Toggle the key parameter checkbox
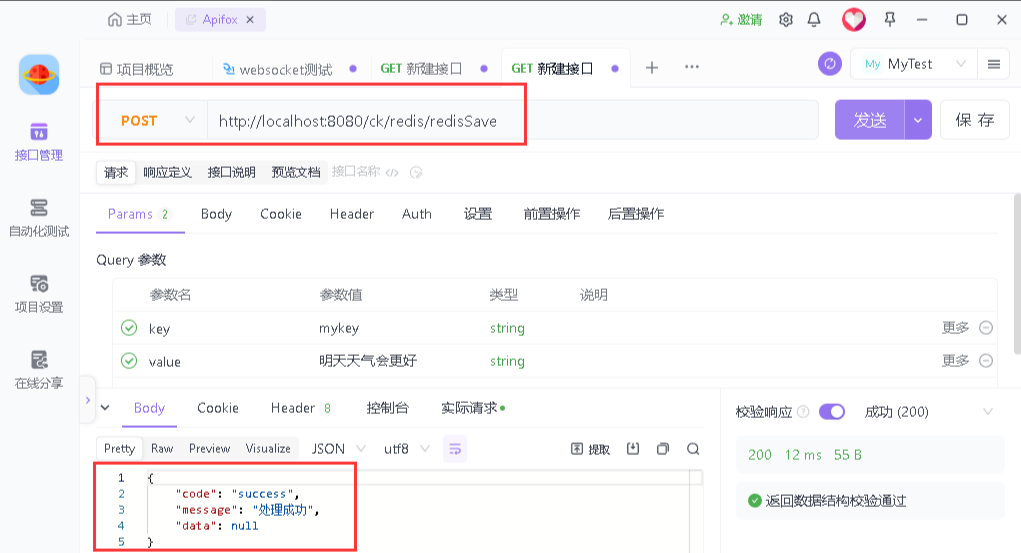Screen dimensions: 1021x553 click(129, 328)
